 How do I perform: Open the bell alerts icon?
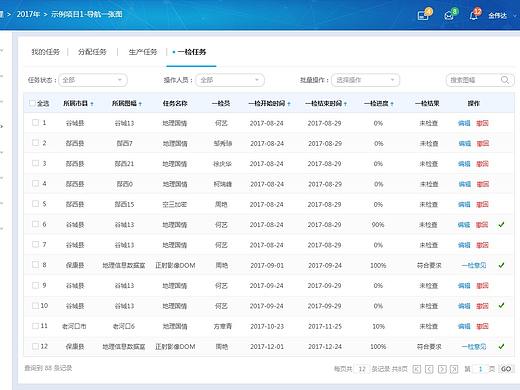473,15
